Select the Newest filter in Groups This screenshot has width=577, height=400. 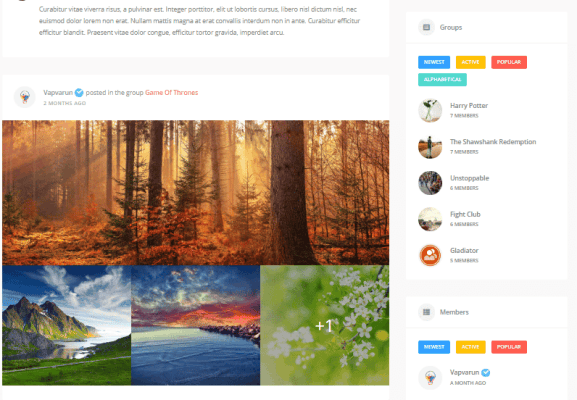tap(434, 62)
